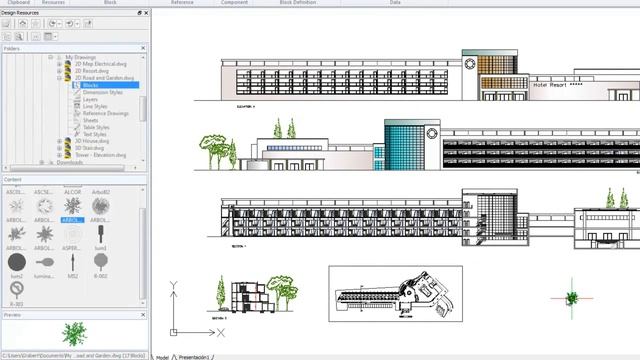640x360 pixels.
Task: Click the icon left of the Views button
Action: 36,36
